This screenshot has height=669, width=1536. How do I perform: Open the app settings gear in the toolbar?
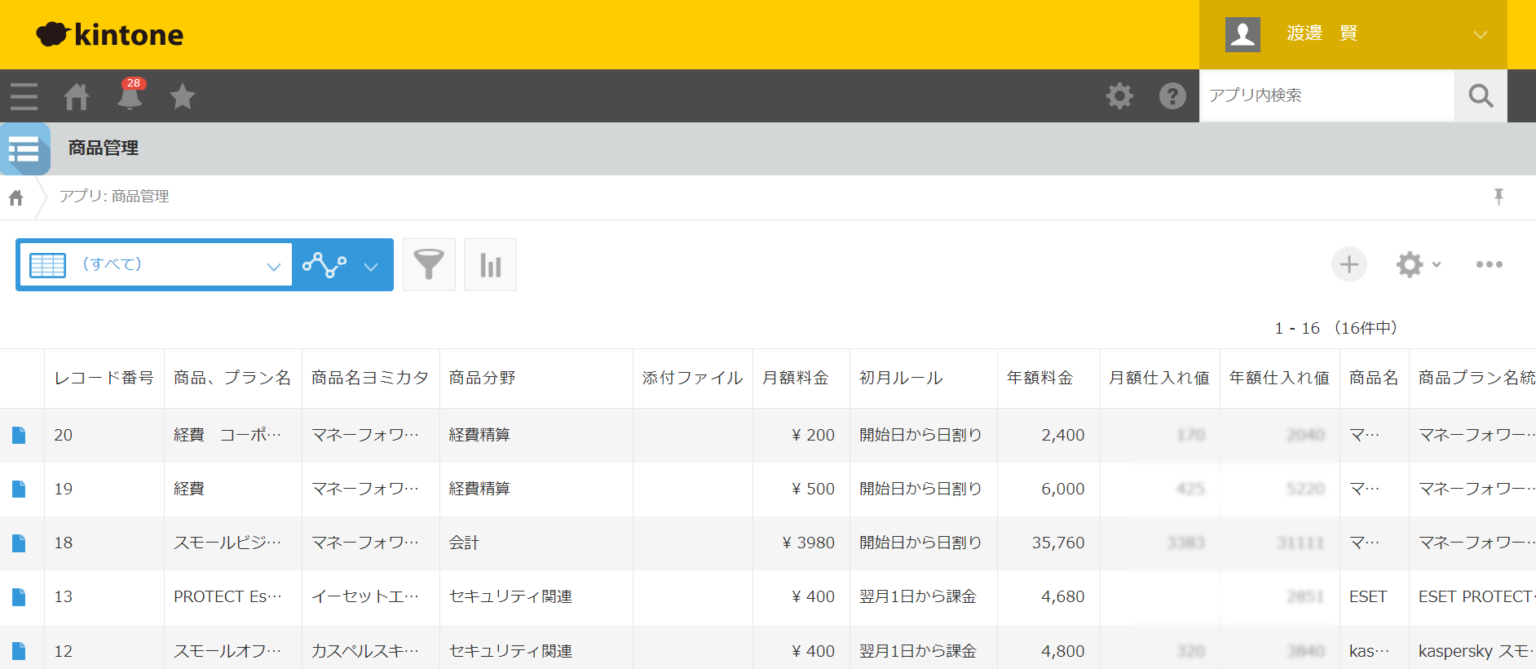pyautogui.click(x=1409, y=264)
